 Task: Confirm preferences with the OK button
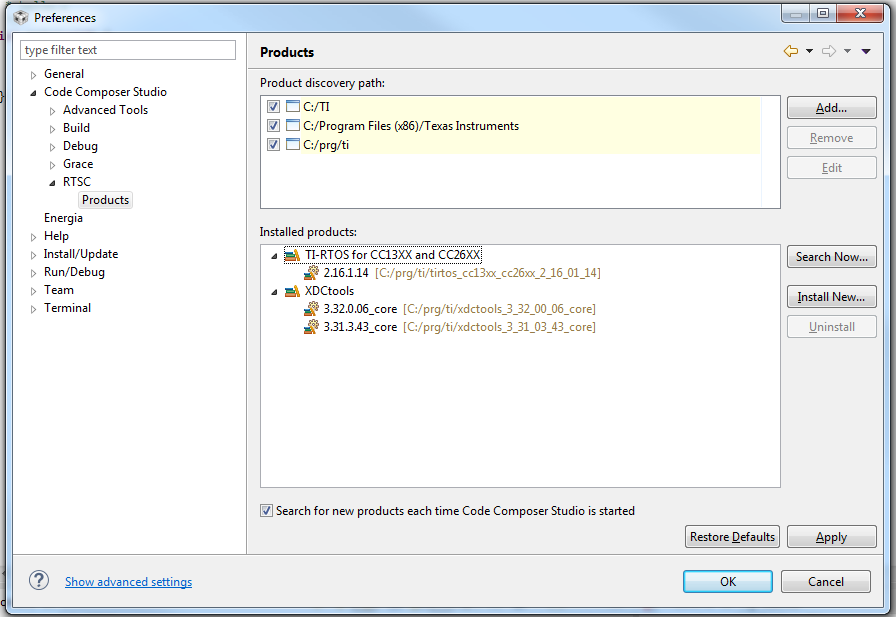tap(728, 582)
